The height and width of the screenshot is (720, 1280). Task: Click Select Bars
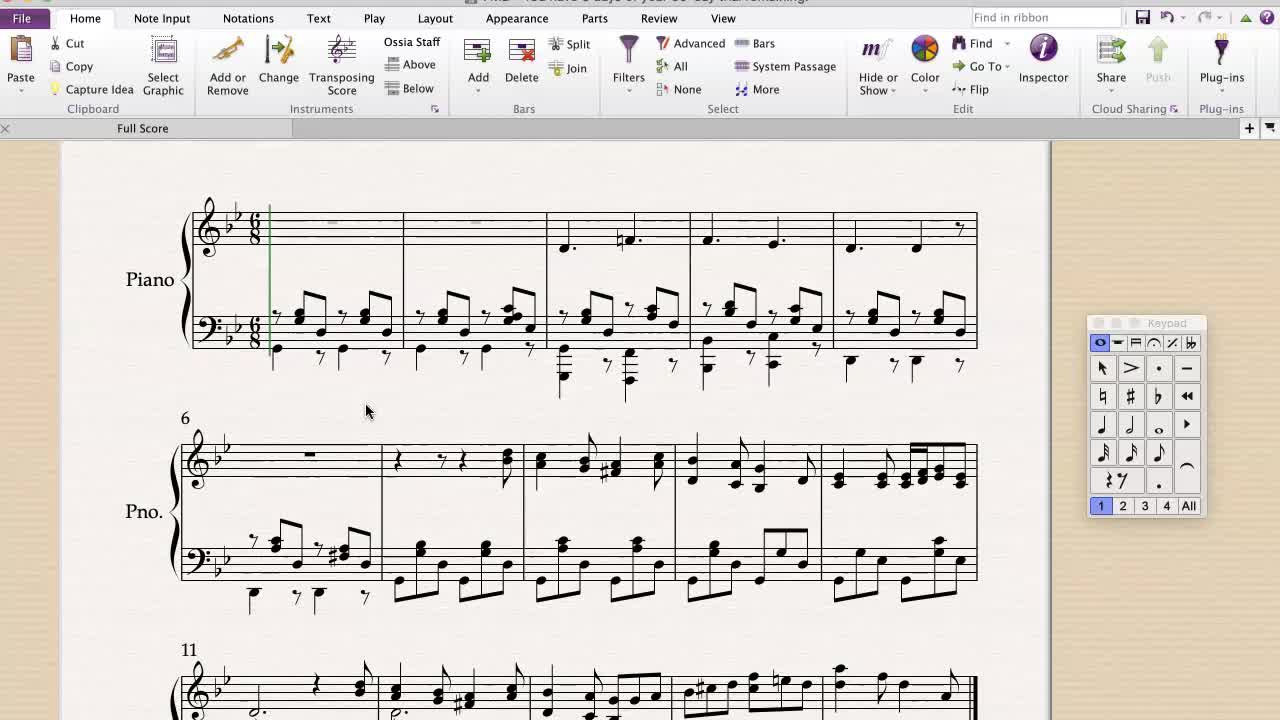tap(755, 44)
